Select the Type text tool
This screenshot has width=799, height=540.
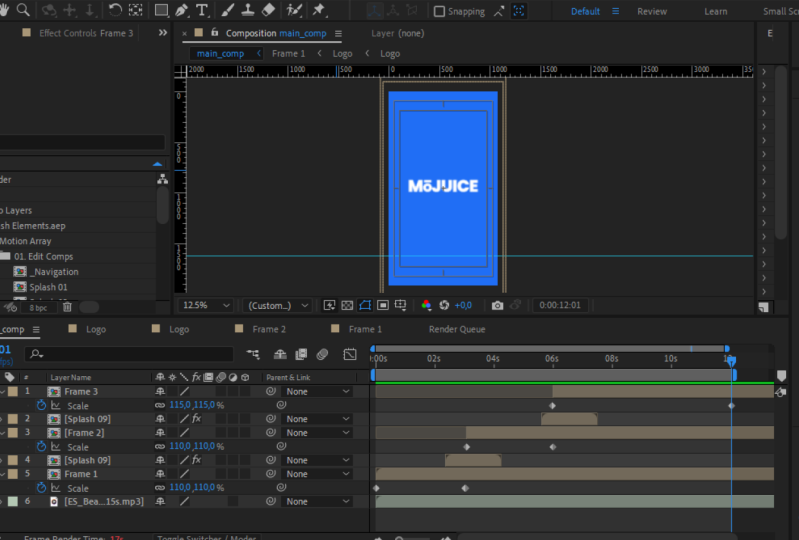click(202, 10)
